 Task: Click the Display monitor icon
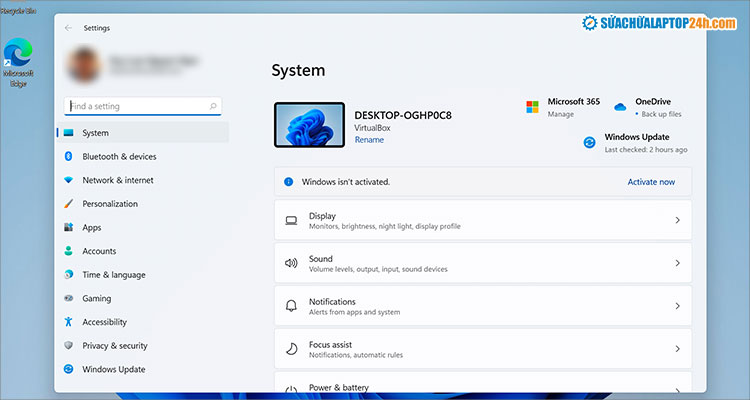(x=291, y=221)
